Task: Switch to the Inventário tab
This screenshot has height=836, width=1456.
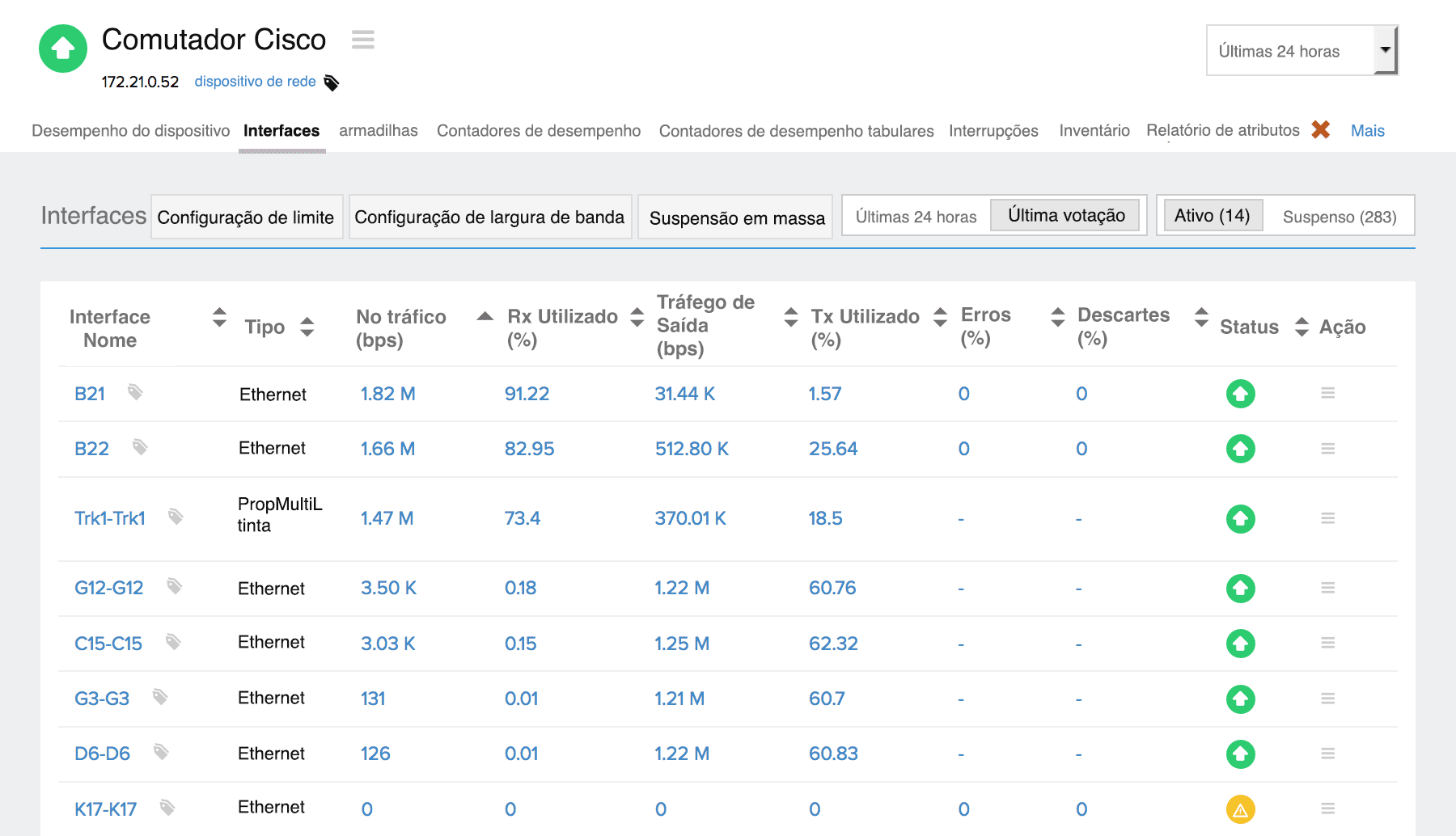Action: pos(1094,130)
